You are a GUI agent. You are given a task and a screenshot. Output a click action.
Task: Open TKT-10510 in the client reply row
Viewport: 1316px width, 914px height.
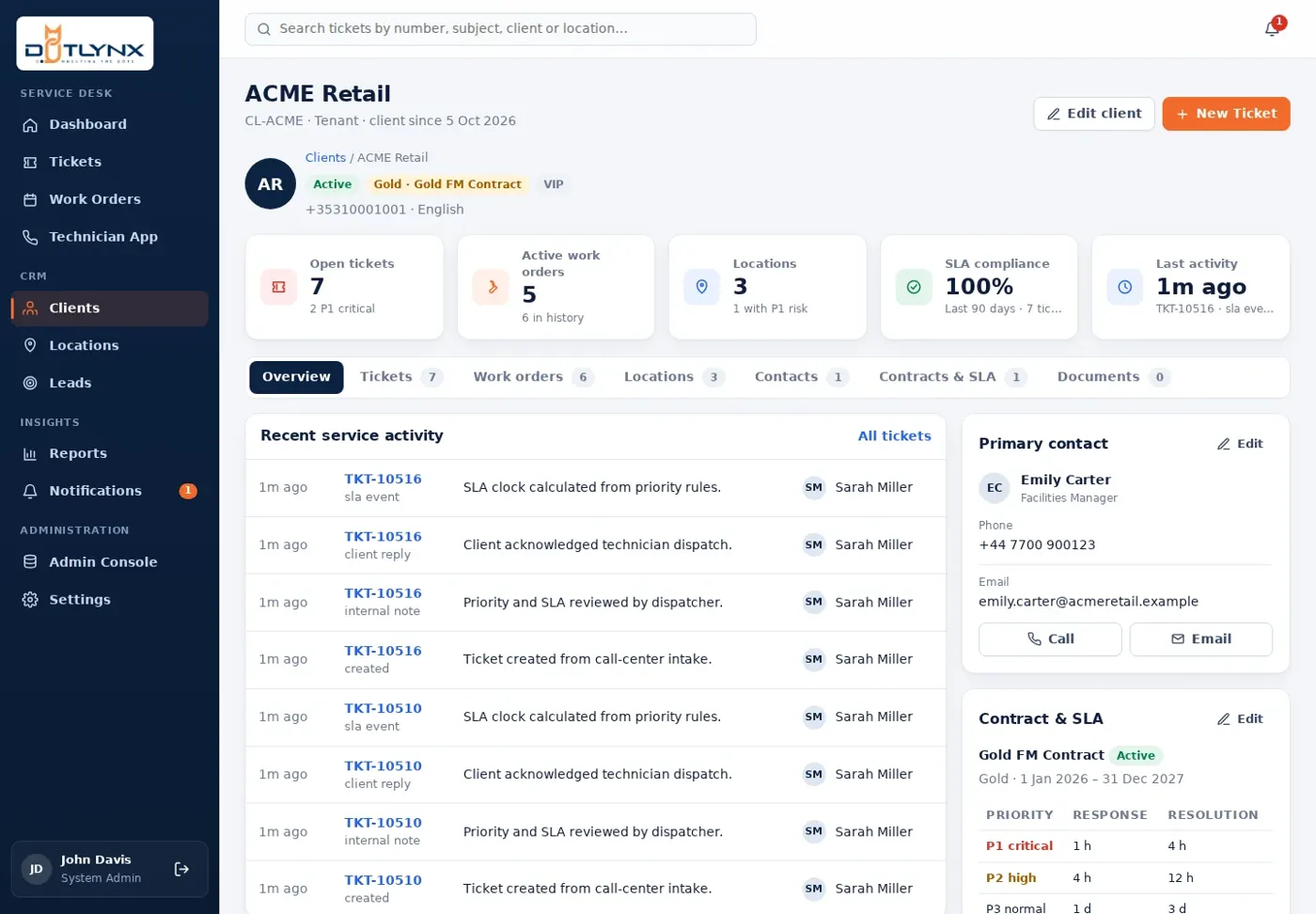click(x=383, y=766)
